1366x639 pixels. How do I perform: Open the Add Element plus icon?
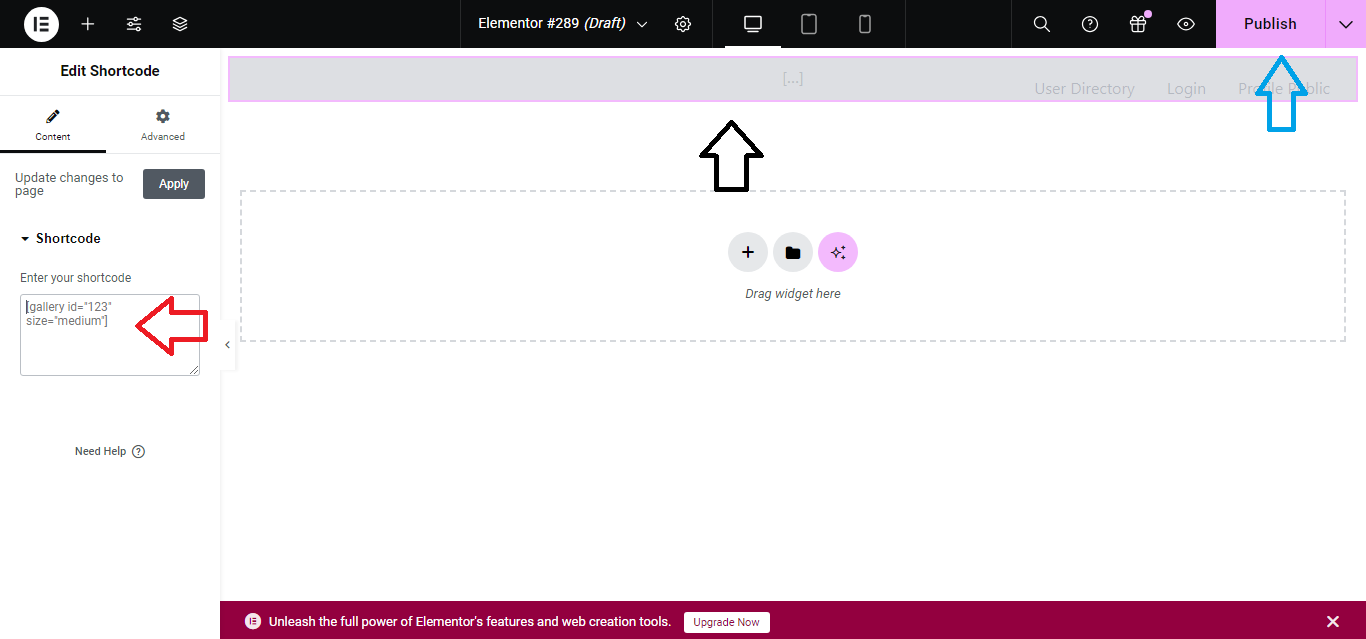88,24
